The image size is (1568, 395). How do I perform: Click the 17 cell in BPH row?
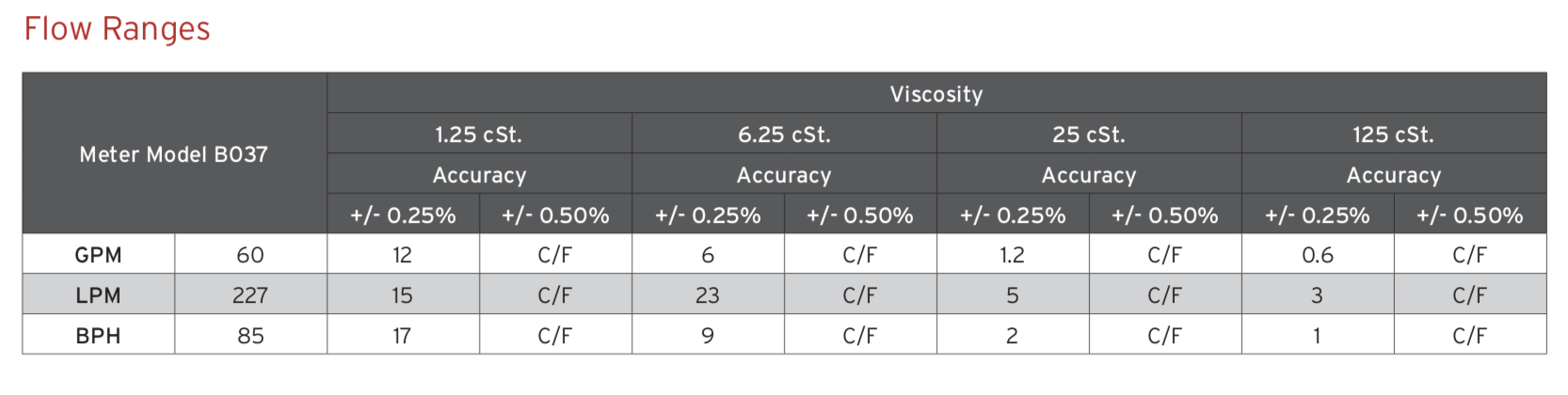402,336
